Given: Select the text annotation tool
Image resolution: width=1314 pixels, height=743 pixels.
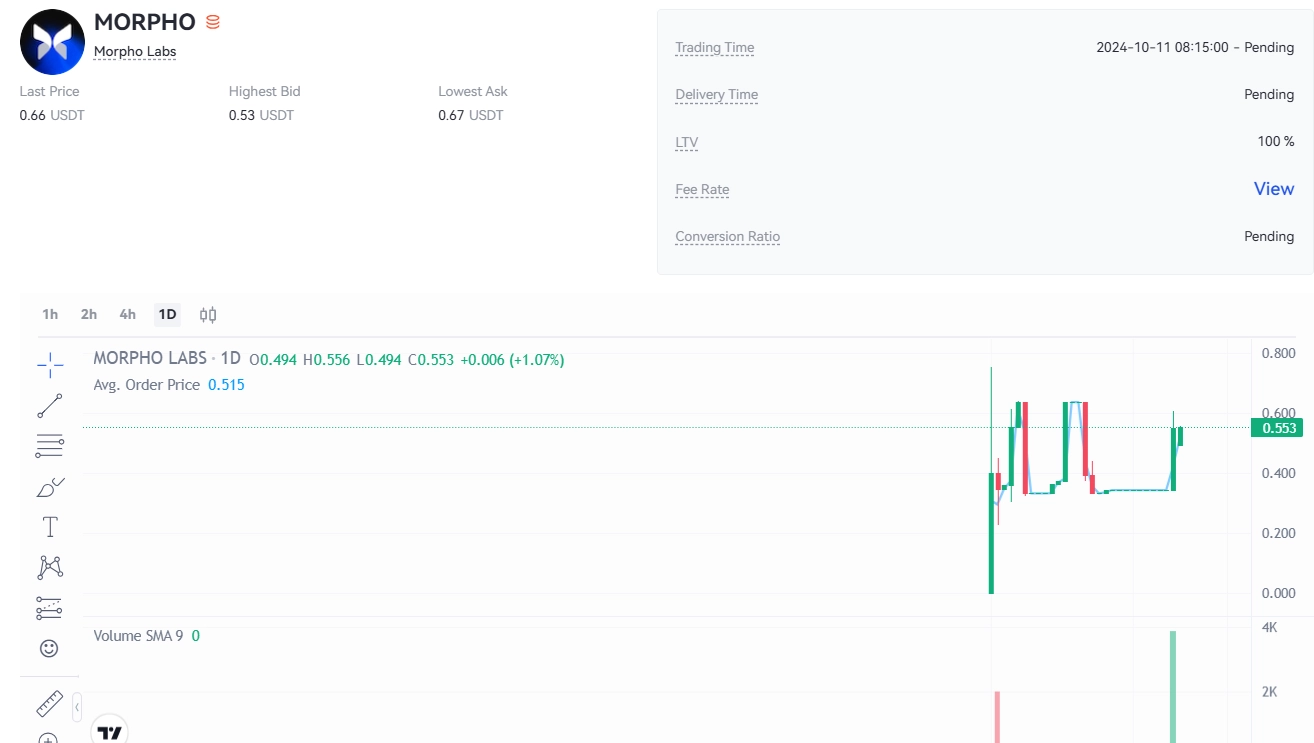Looking at the screenshot, I should [50, 525].
